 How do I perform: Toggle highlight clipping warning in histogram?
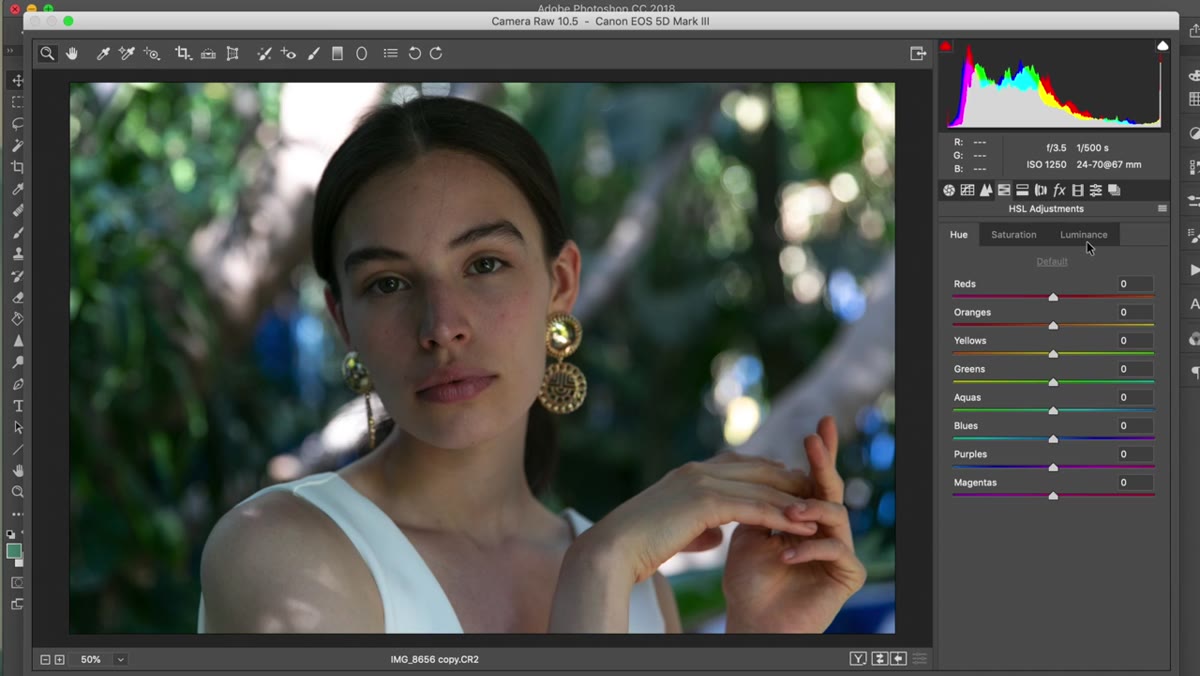coord(1162,46)
